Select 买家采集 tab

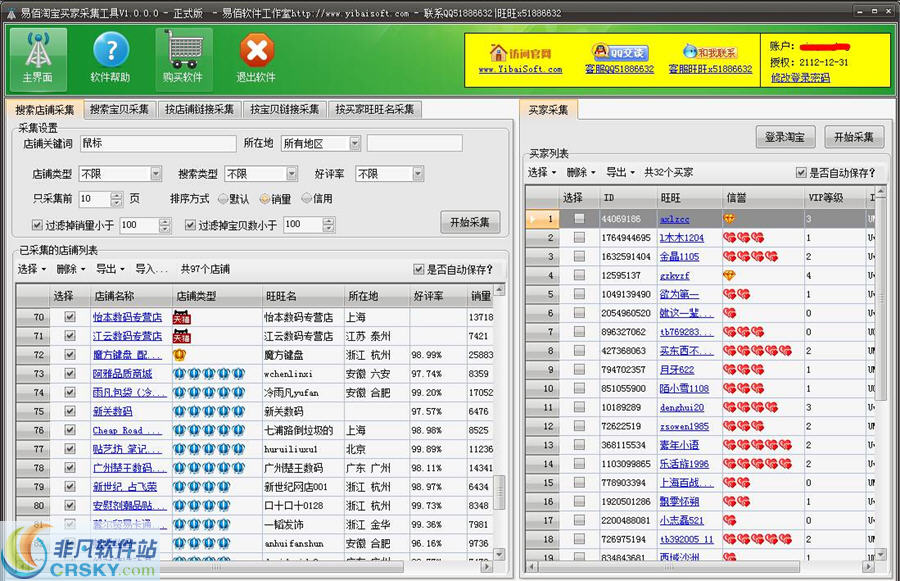click(548, 110)
